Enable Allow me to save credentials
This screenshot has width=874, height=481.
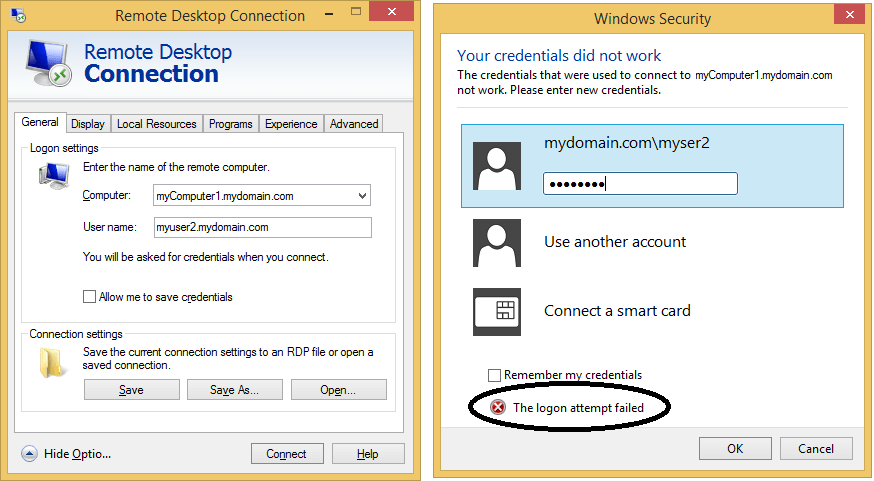pos(89,297)
